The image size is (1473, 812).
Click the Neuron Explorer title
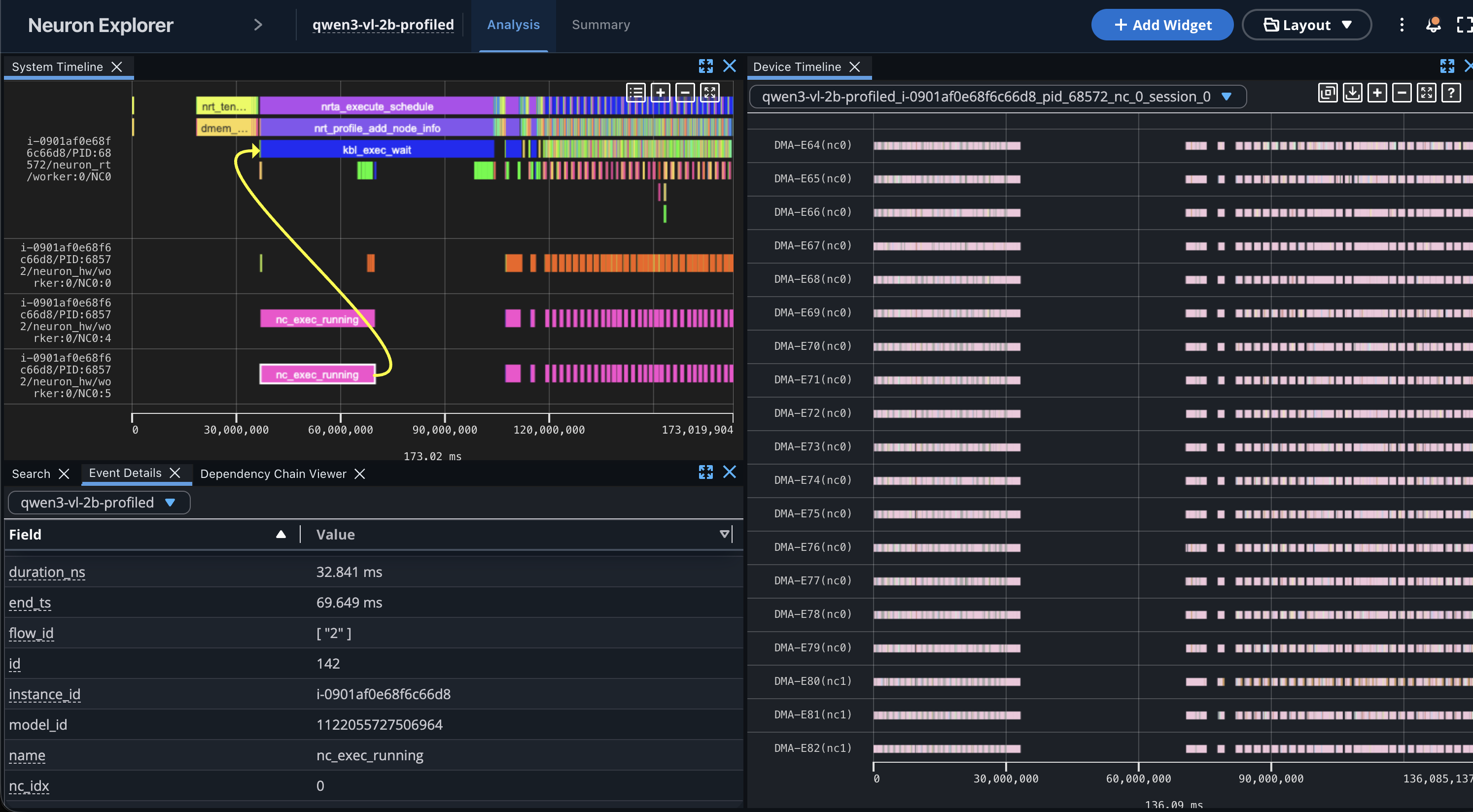click(x=100, y=25)
